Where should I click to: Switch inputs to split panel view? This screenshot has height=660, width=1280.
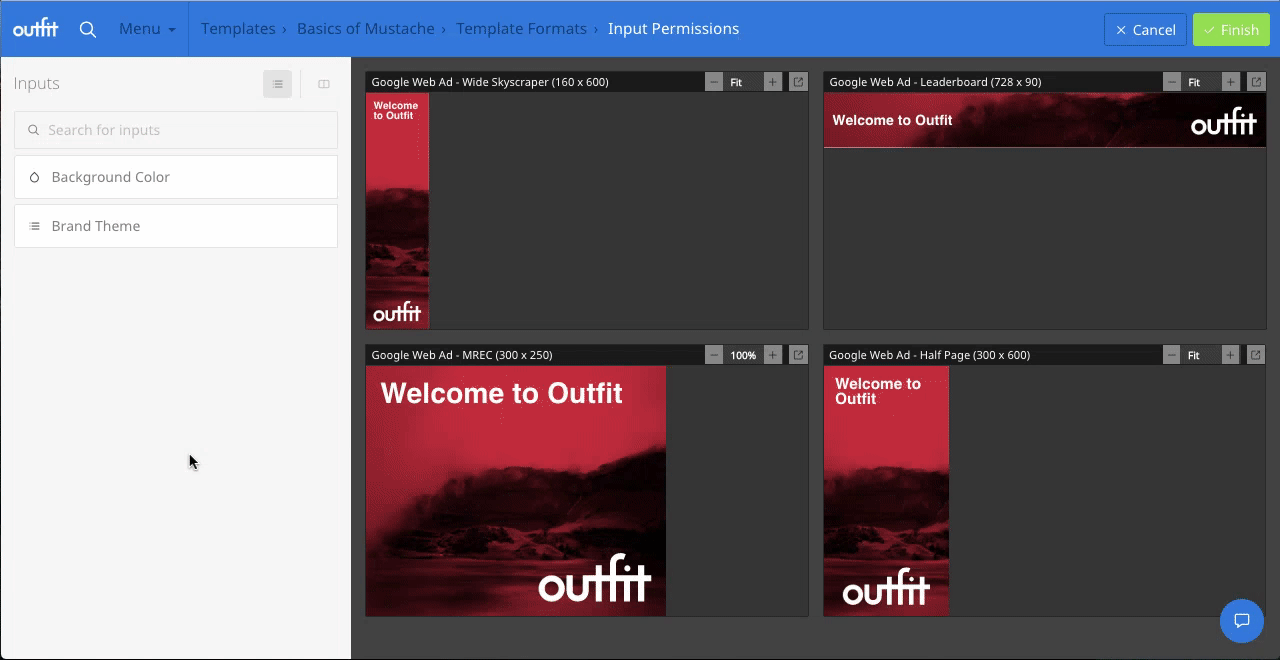click(324, 84)
